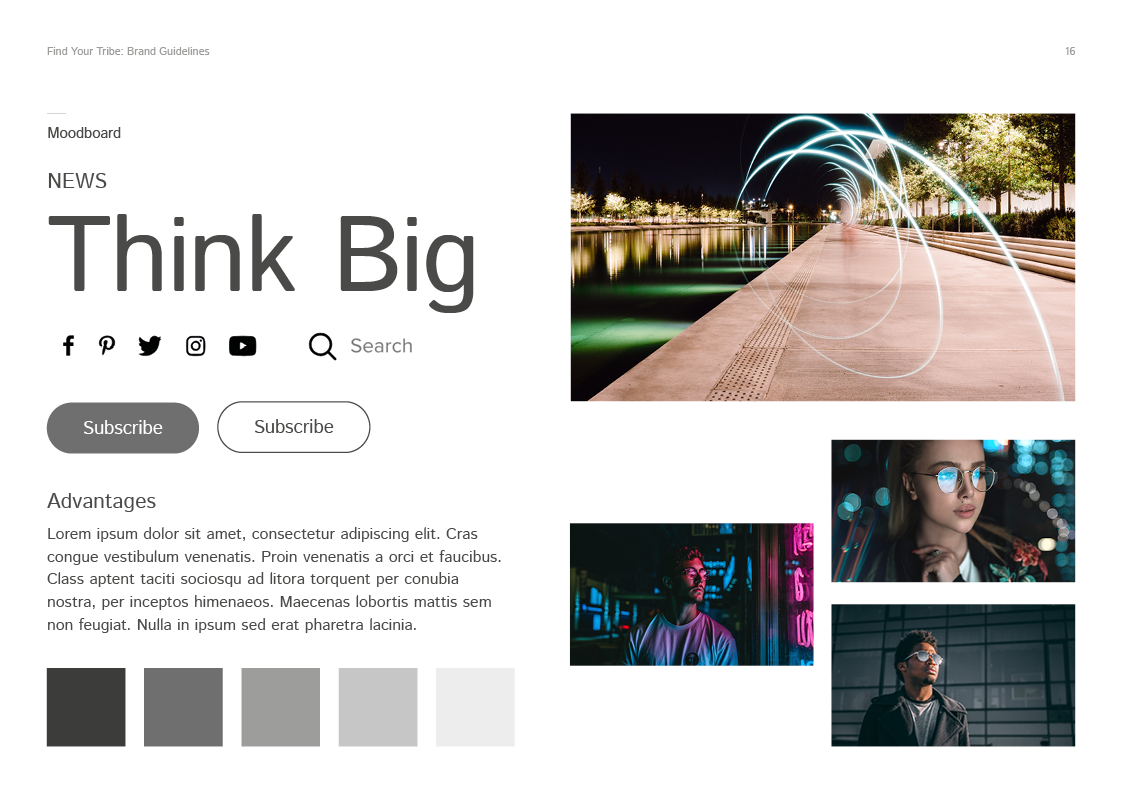Select the palest off-white color swatch
This screenshot has width=1123, height=794.
point(476,707)
